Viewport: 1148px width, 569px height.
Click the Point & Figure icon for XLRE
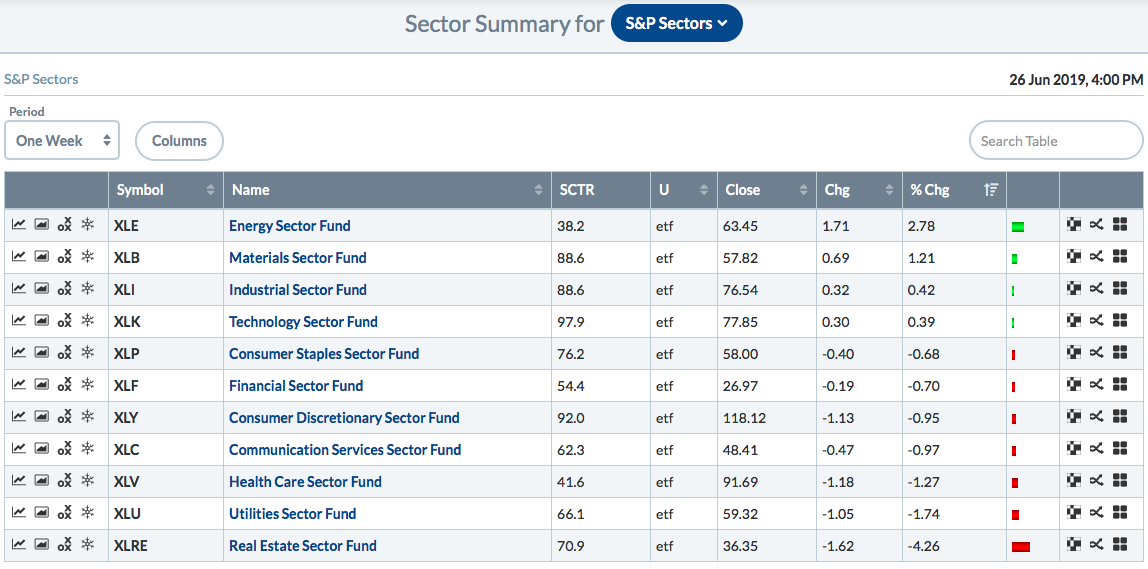click(x=65, y=545)
